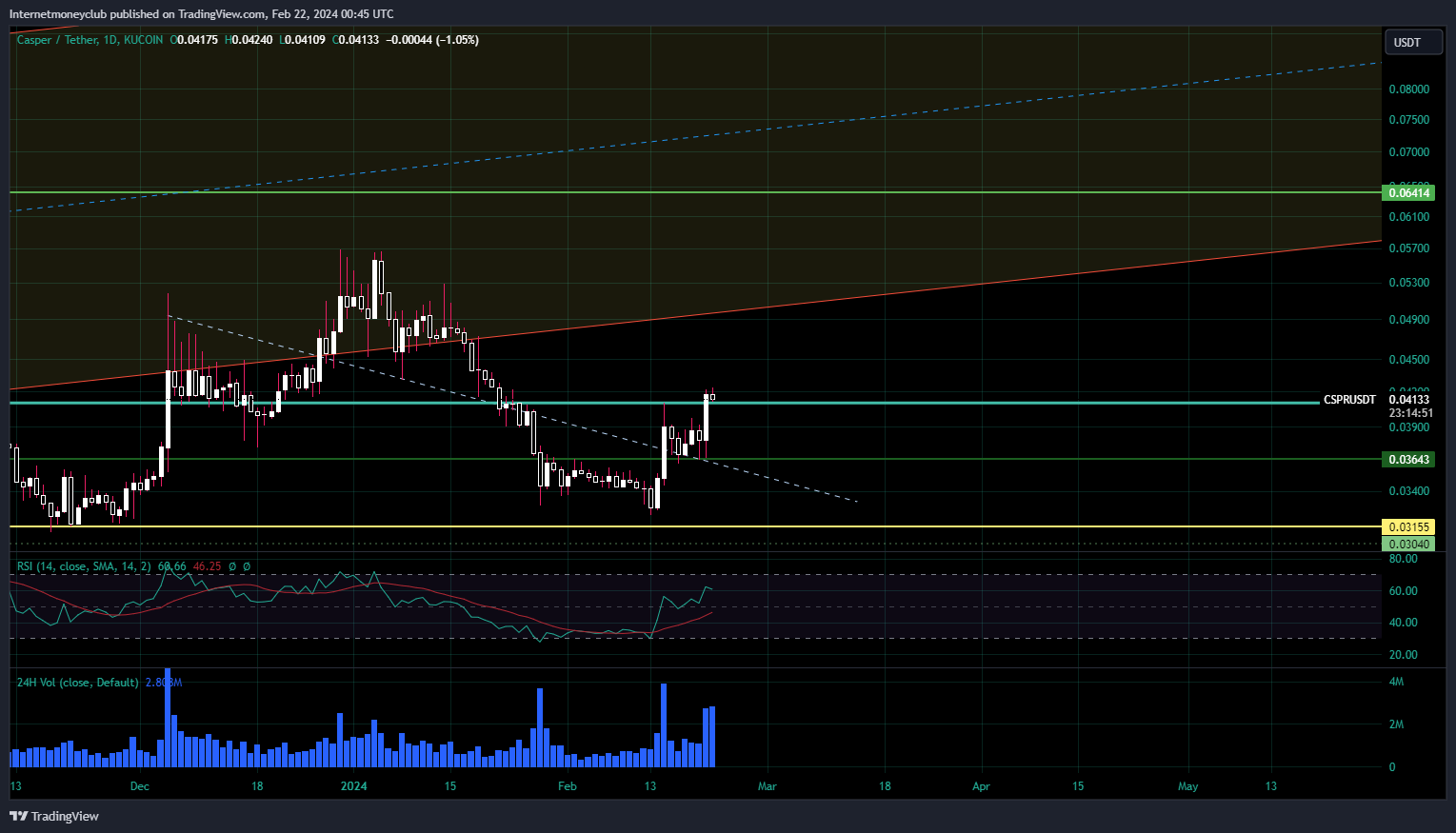This screenshot has width=1456, height=833.
Task: Click the change value −0.00044 (−1.05%)
Action: point(431,40)
